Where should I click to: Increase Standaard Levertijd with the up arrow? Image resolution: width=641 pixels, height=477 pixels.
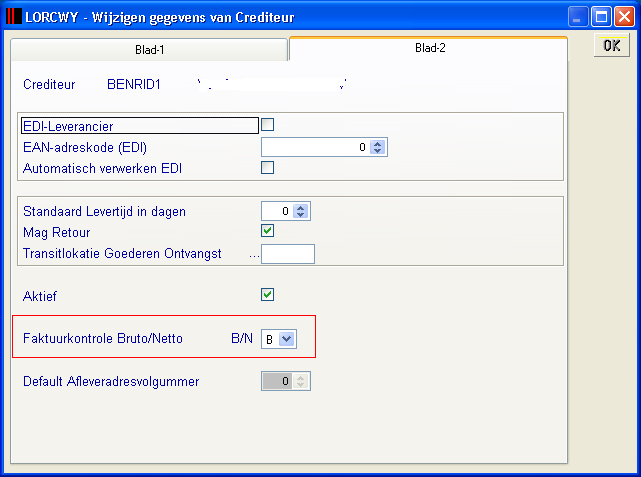pyautogui.click(x=301, y=208)
